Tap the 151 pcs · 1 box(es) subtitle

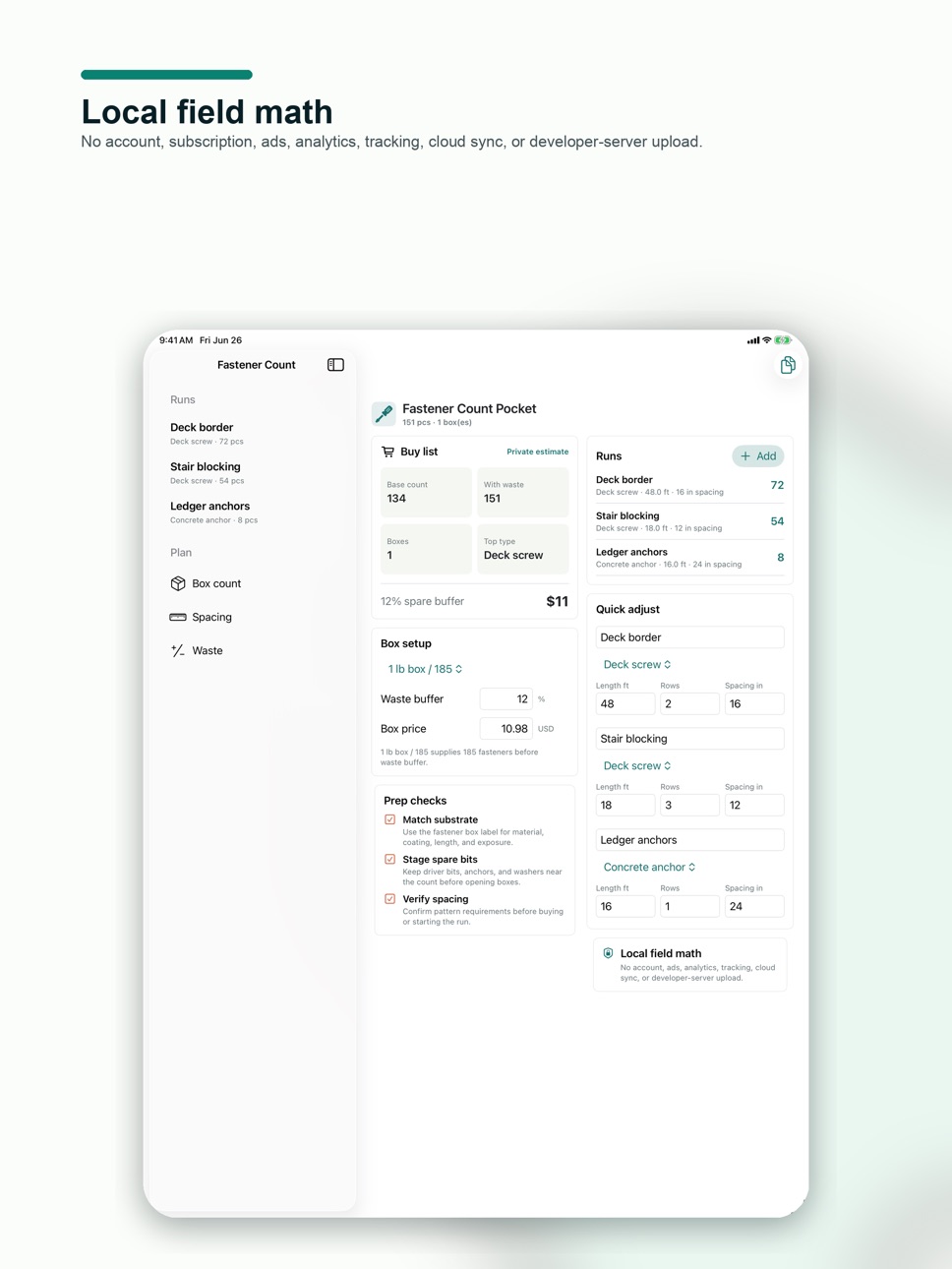(437, 423)
